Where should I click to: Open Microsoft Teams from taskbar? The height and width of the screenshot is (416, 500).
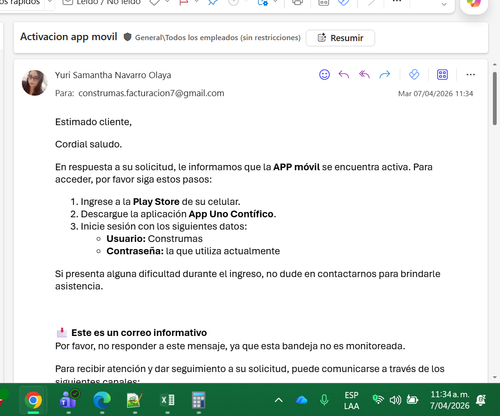69,400
